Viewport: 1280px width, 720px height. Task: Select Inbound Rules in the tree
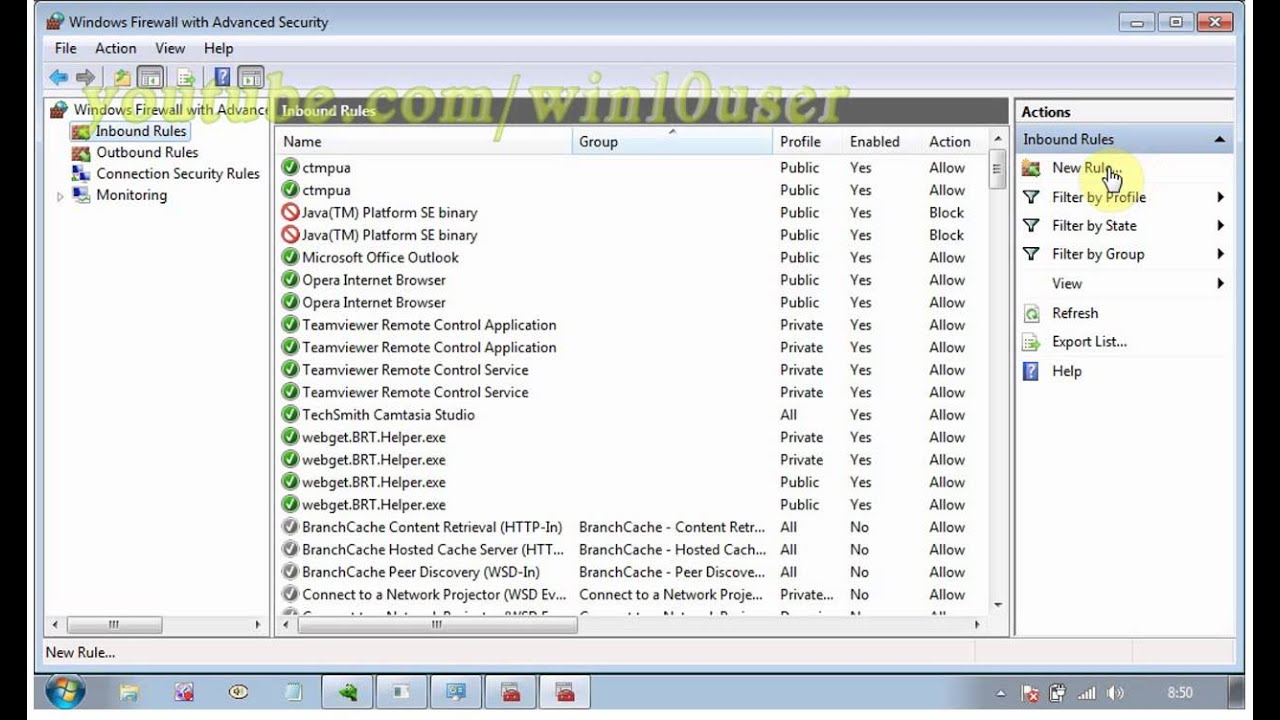pos(141,131)
